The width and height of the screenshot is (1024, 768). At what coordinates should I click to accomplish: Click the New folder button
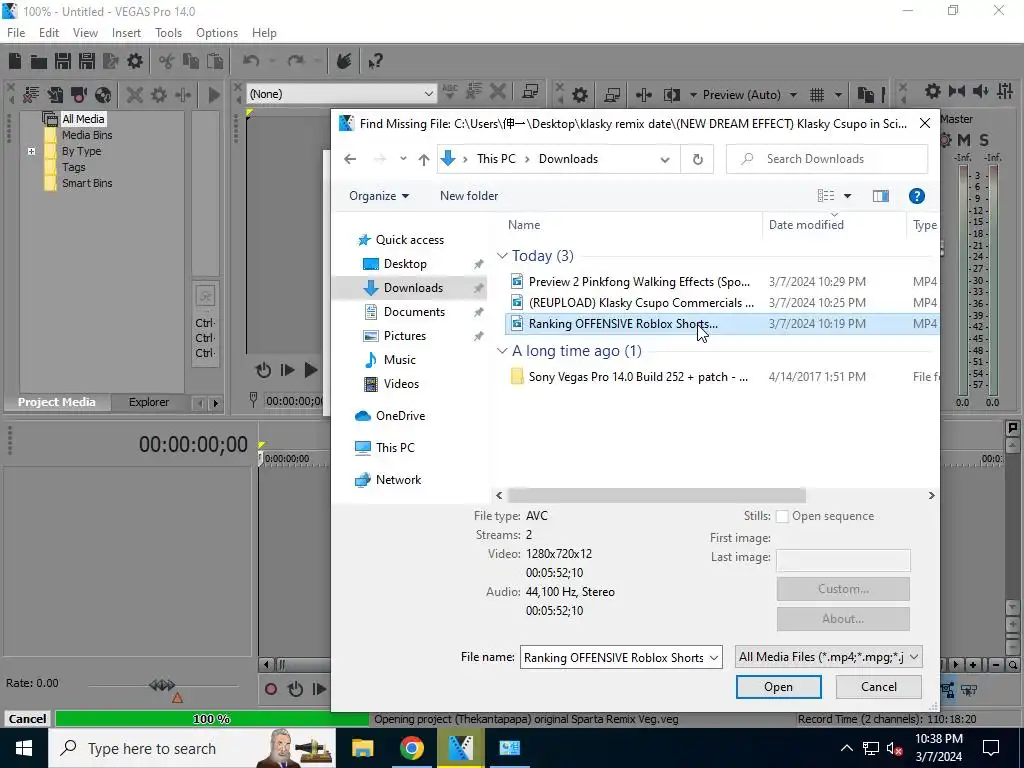[x=469, y=196]
